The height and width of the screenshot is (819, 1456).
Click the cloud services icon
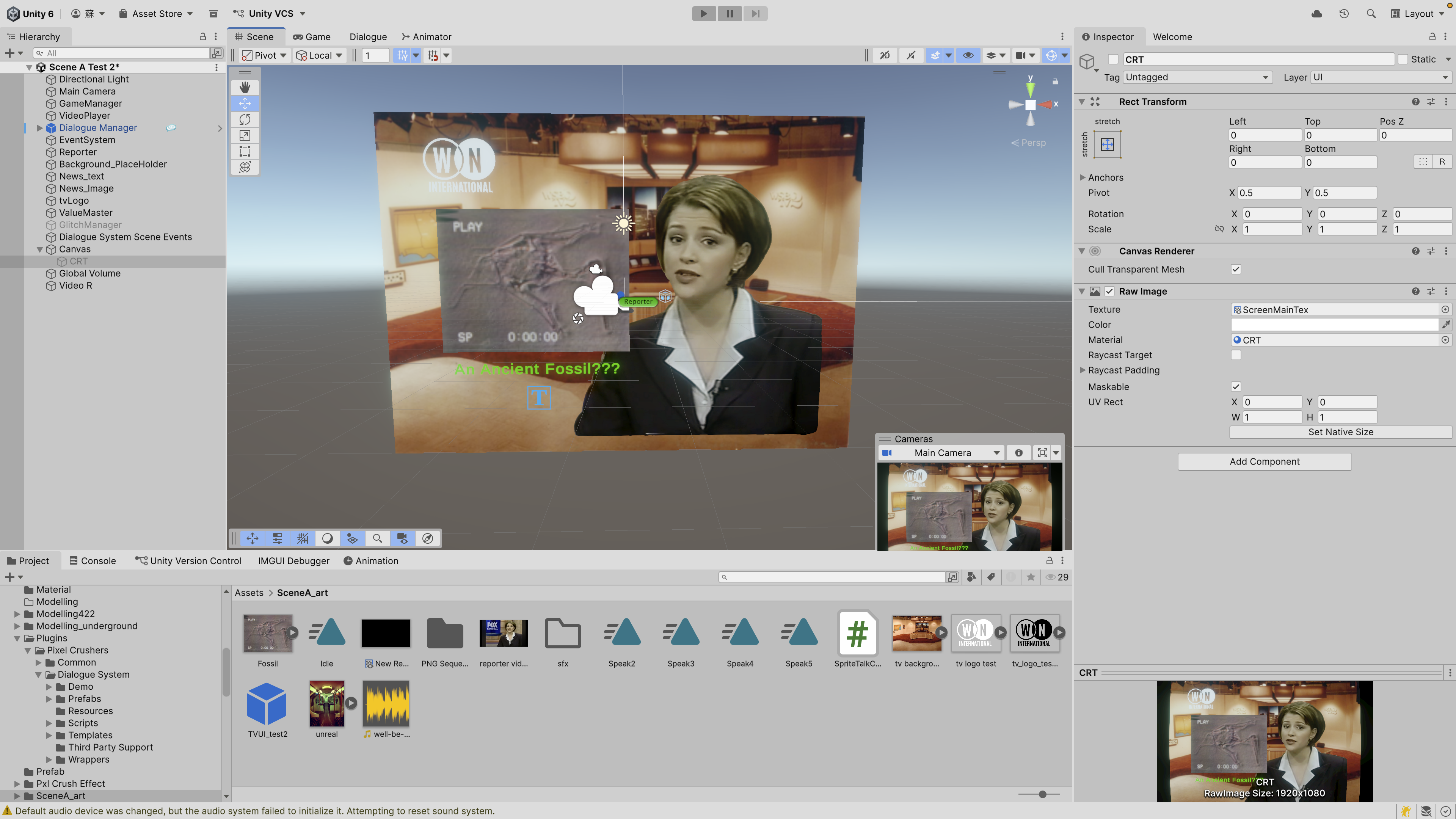pyautogui.click(x=1316, y=14)
